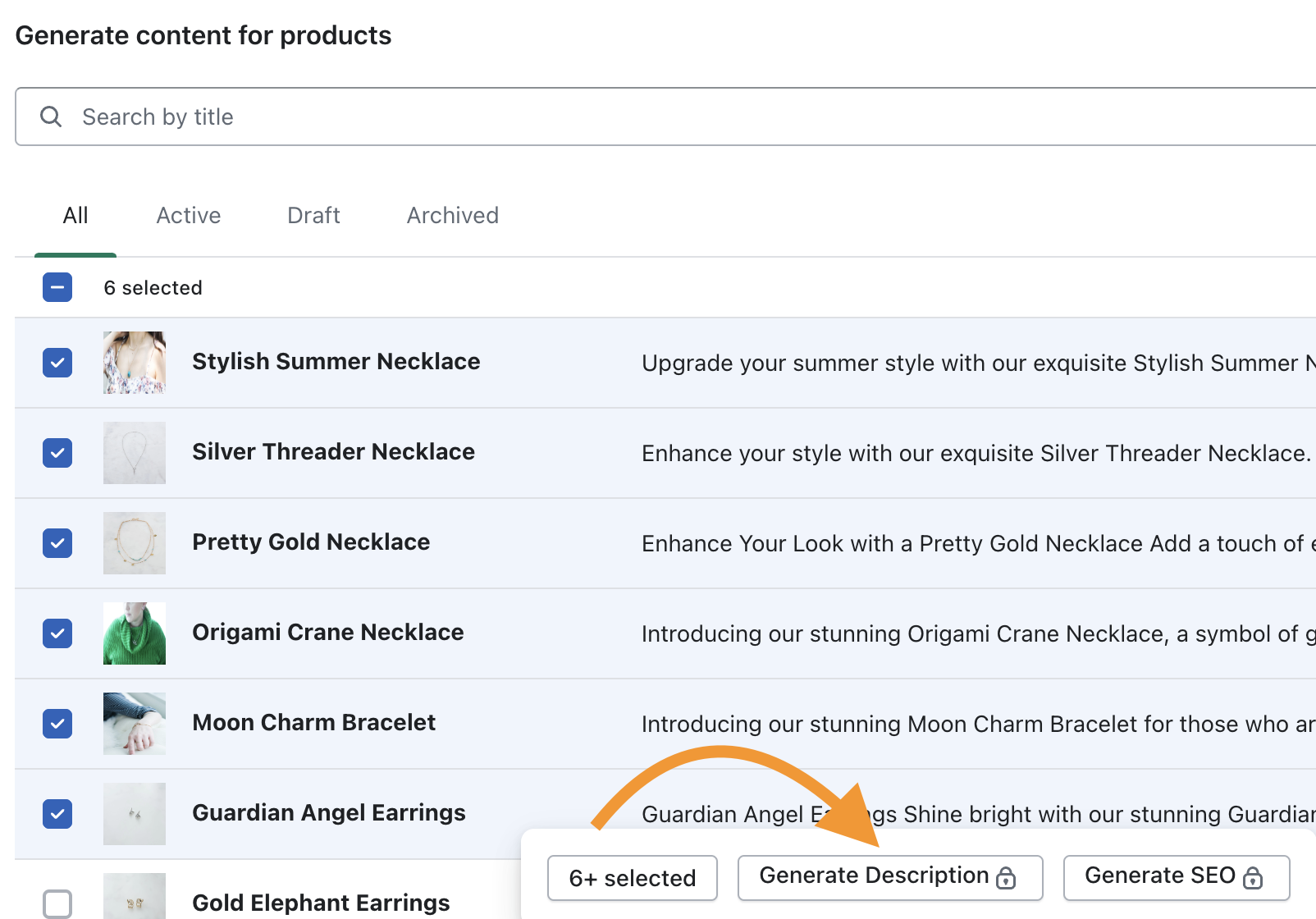Click the search magnifier icon
The width and height of the screenshot is (1316, 919).
(x=51, y=117)
